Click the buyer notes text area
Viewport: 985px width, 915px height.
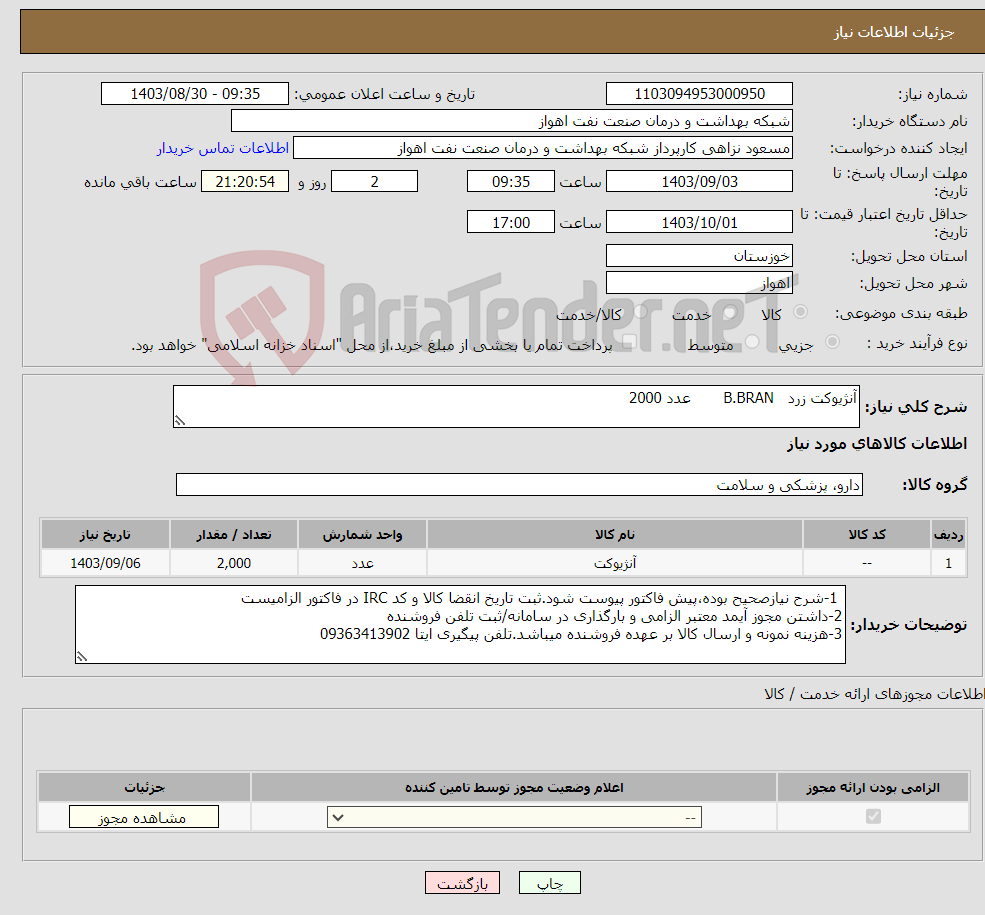(460, 625)
